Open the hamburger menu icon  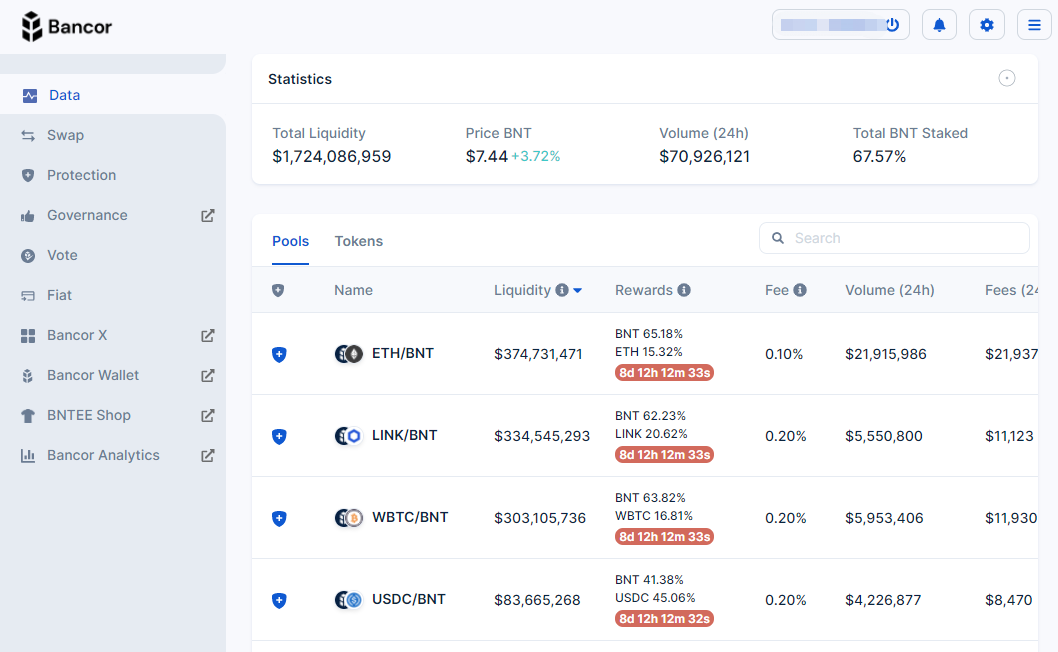coord(1034,25)
